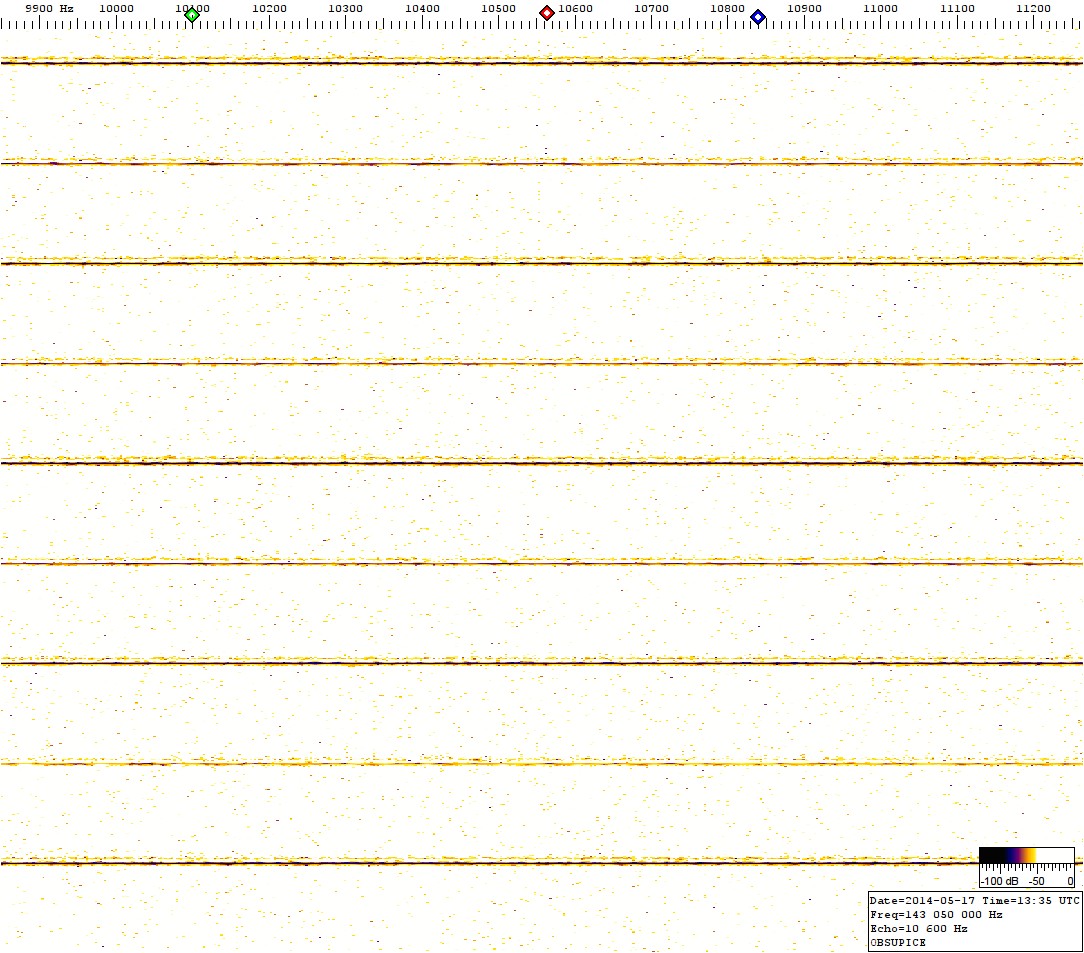The height and width of the screenshot is (953, 1084).
Task: Click the 9900 Hz ruler label
Action: pos(49,8)
